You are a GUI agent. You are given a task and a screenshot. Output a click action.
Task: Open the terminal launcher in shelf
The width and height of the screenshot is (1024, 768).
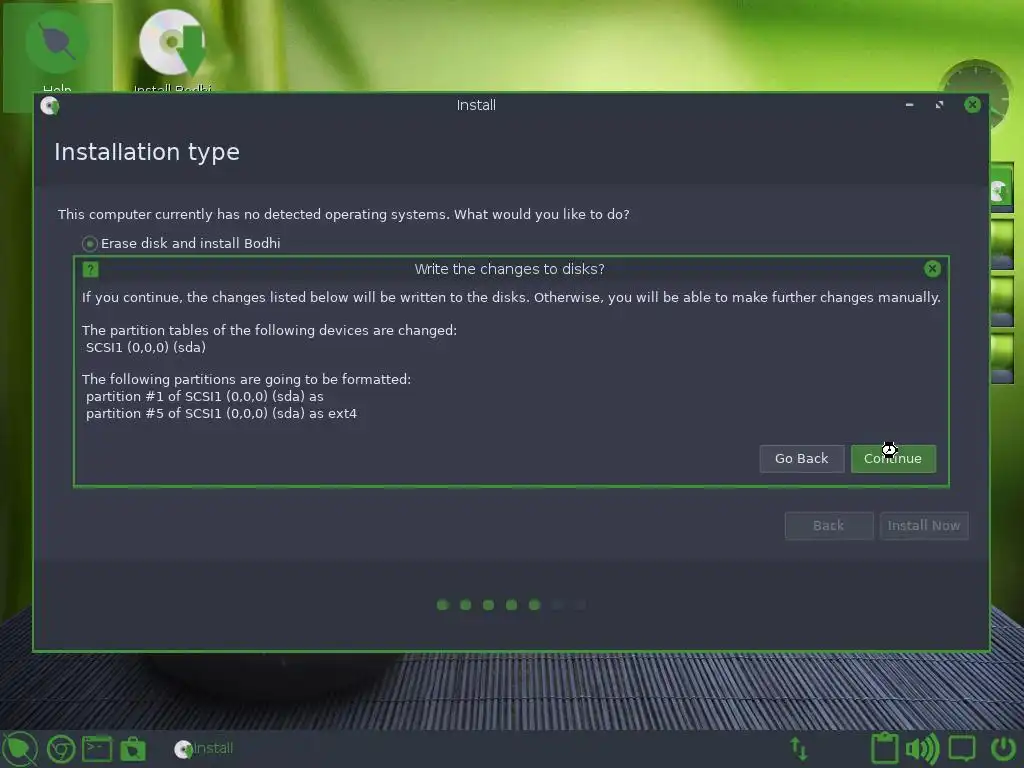(x=97, y=748)
